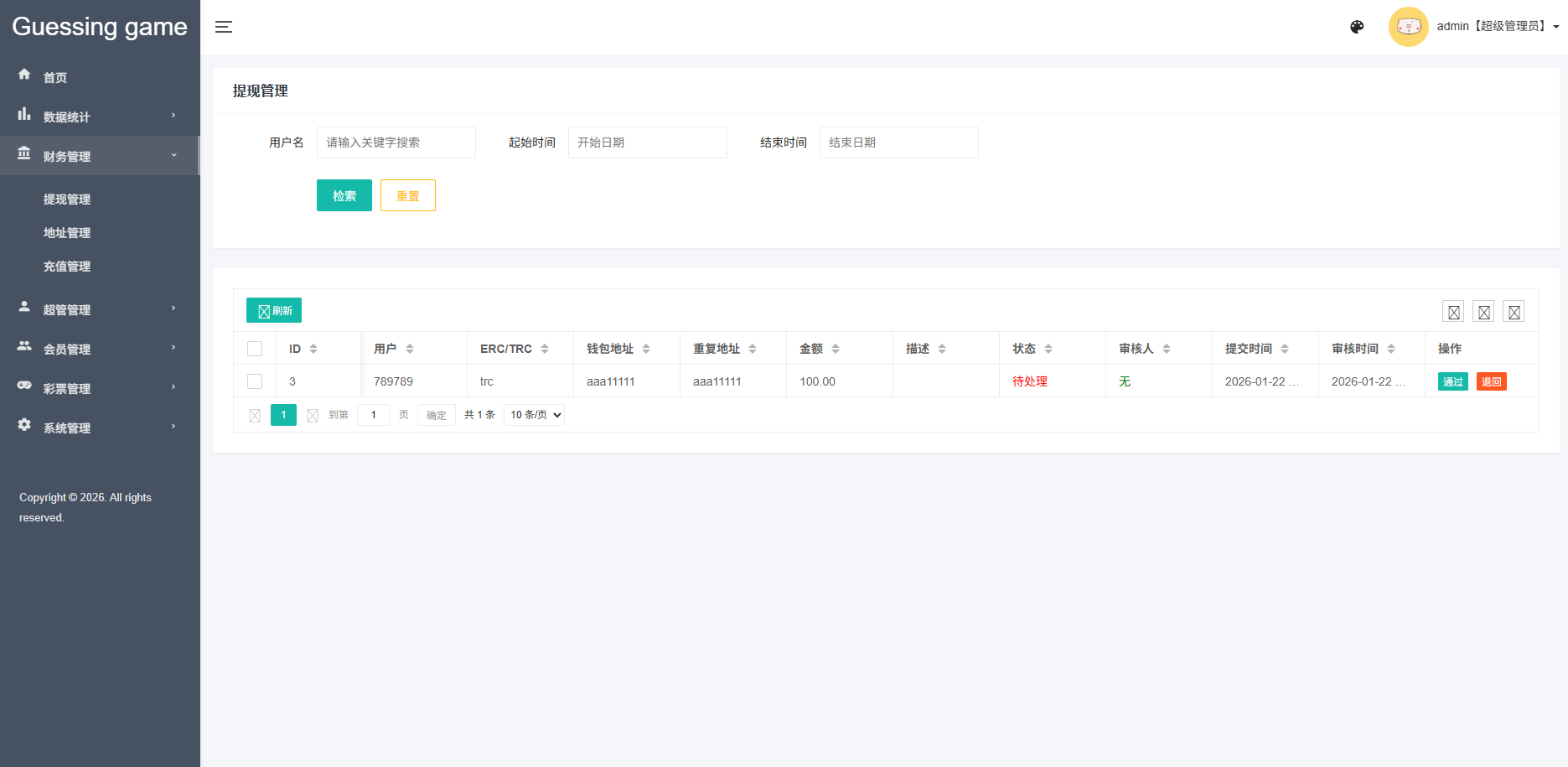Screen dimensions: 1568x767
Task: Click the members icon for 会员管理
Action: tap(24, 346)
